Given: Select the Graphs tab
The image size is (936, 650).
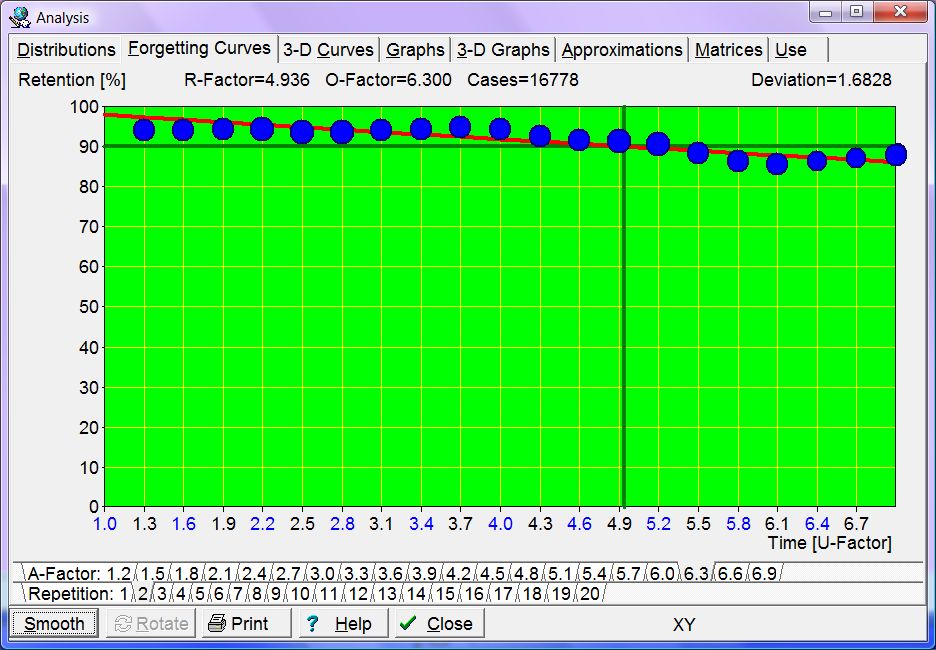Looking at the screenshot, I should [415, 50].
